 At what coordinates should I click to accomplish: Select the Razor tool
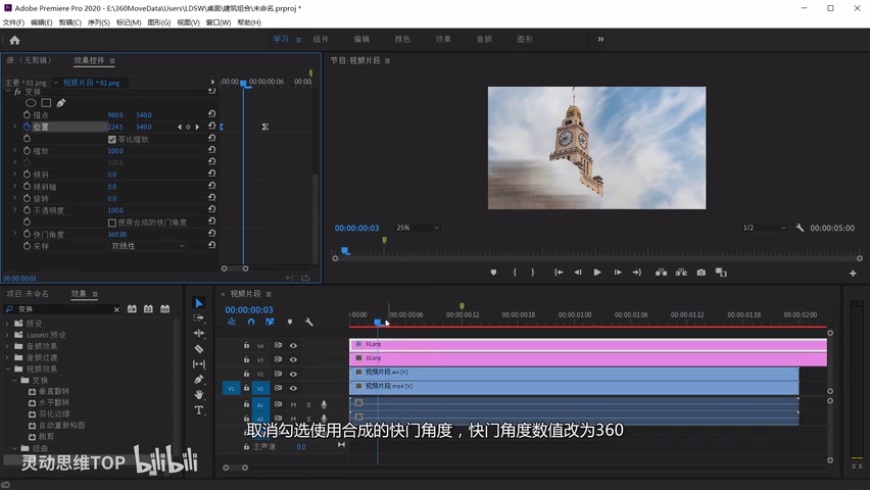coord(199,348)
